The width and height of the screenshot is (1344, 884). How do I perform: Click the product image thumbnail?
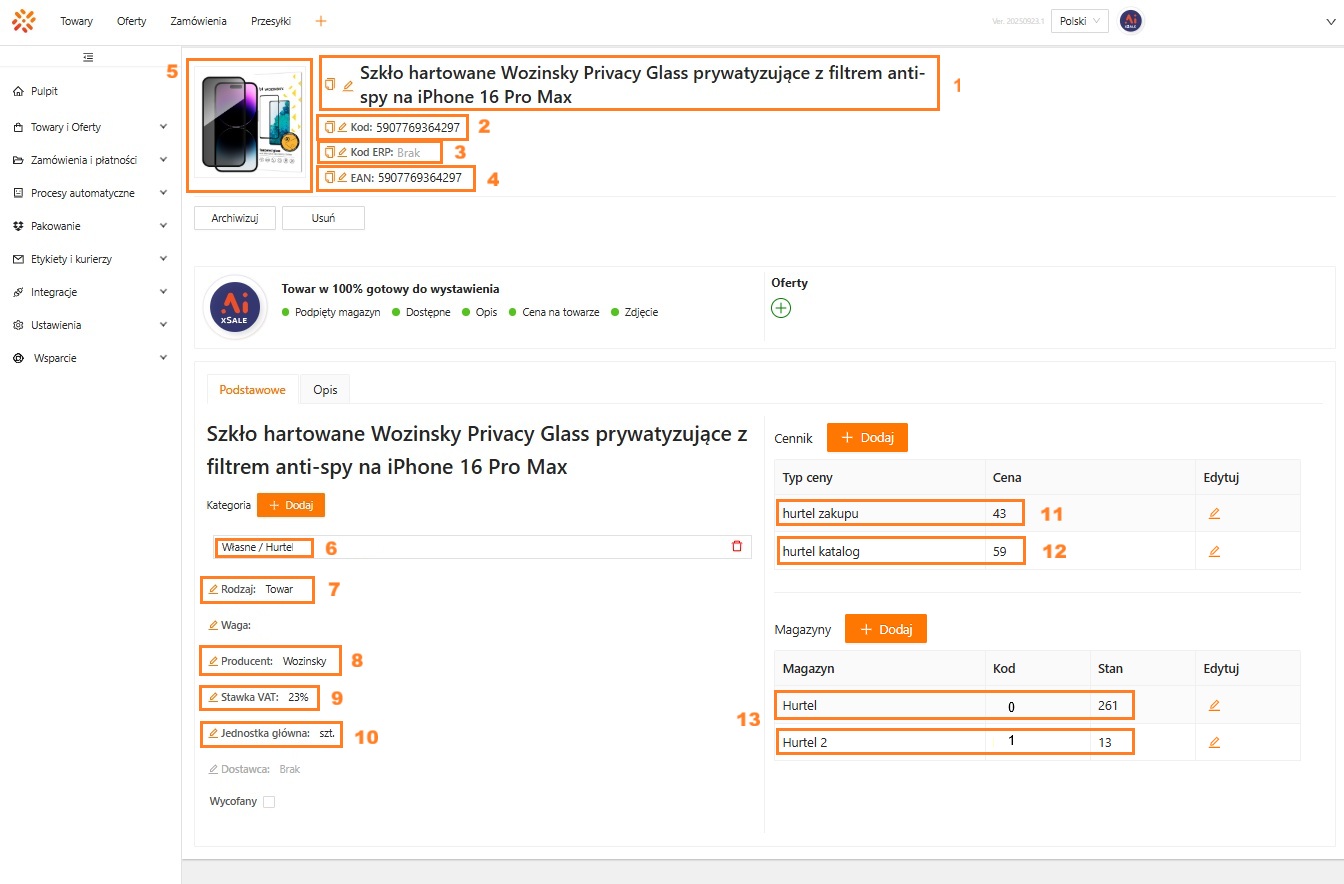pyautogui.click(x=253, y=124)
